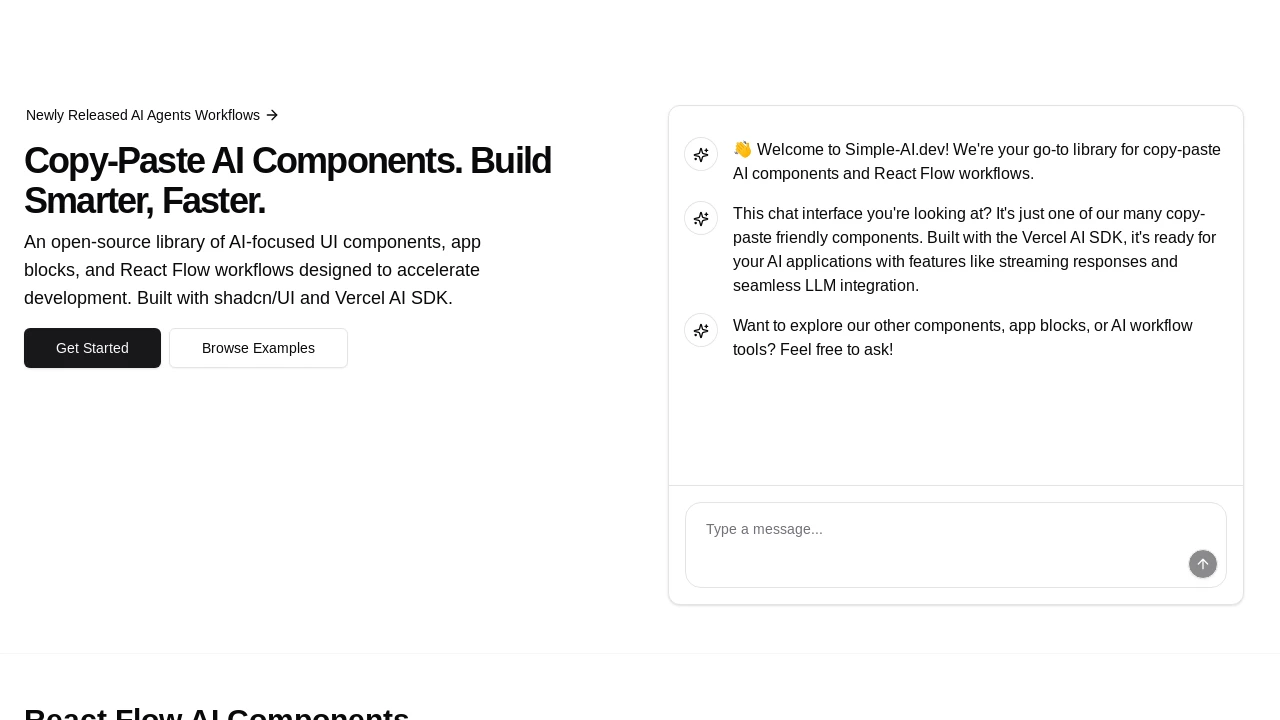
Task: Click the 'An open-source library' hero description paragraph
Action: point(253,270)
